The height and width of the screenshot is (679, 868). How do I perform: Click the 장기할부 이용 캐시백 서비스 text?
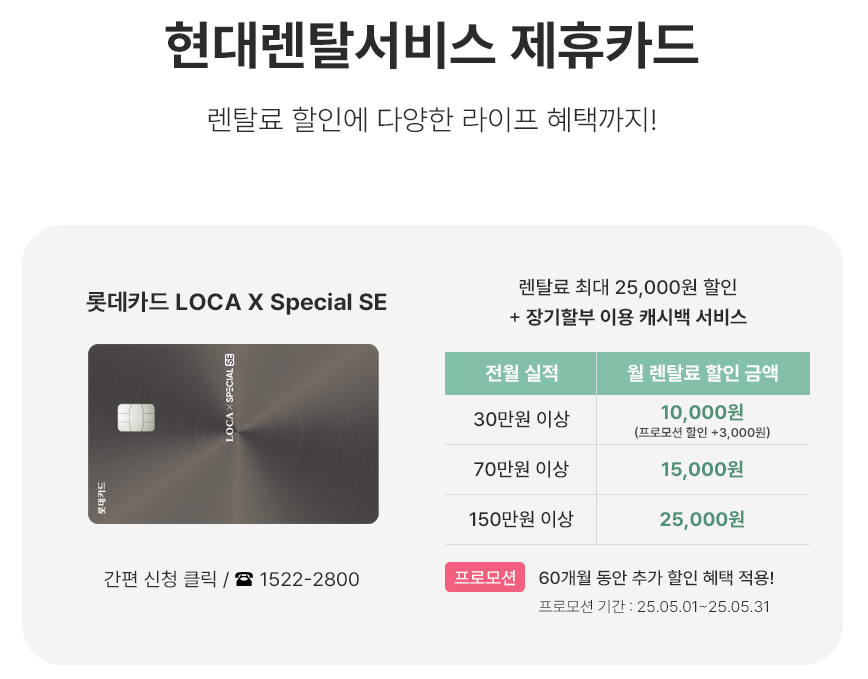[x=636, y=317]
